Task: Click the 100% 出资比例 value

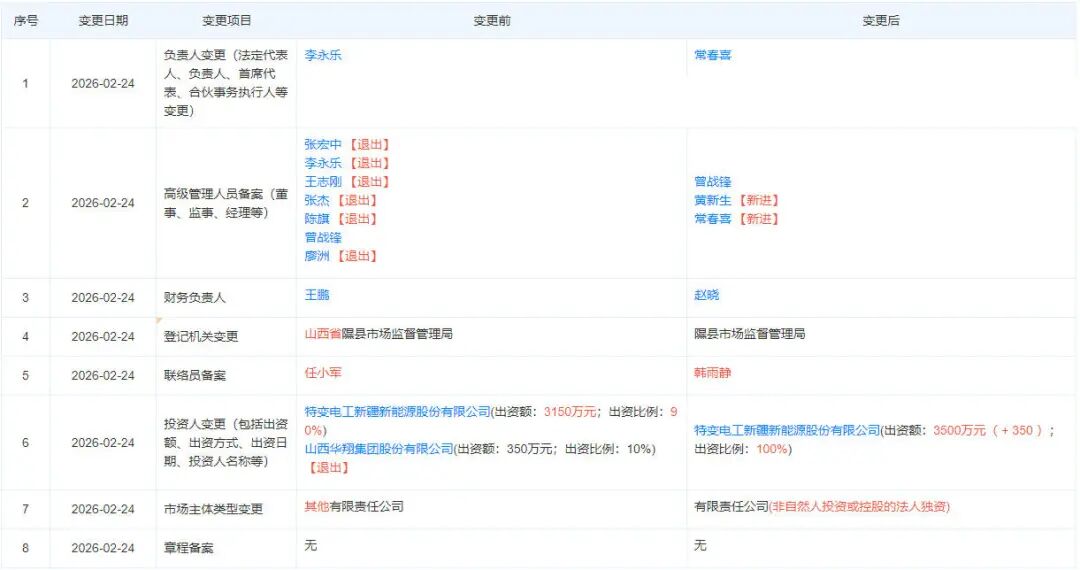Action: coord(771,449)
